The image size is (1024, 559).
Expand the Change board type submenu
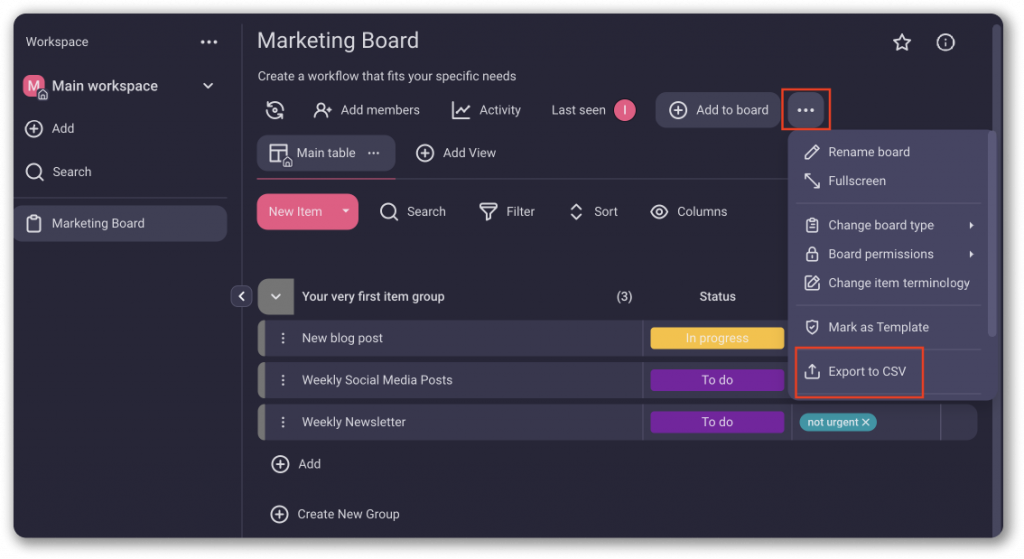(971, 225)
